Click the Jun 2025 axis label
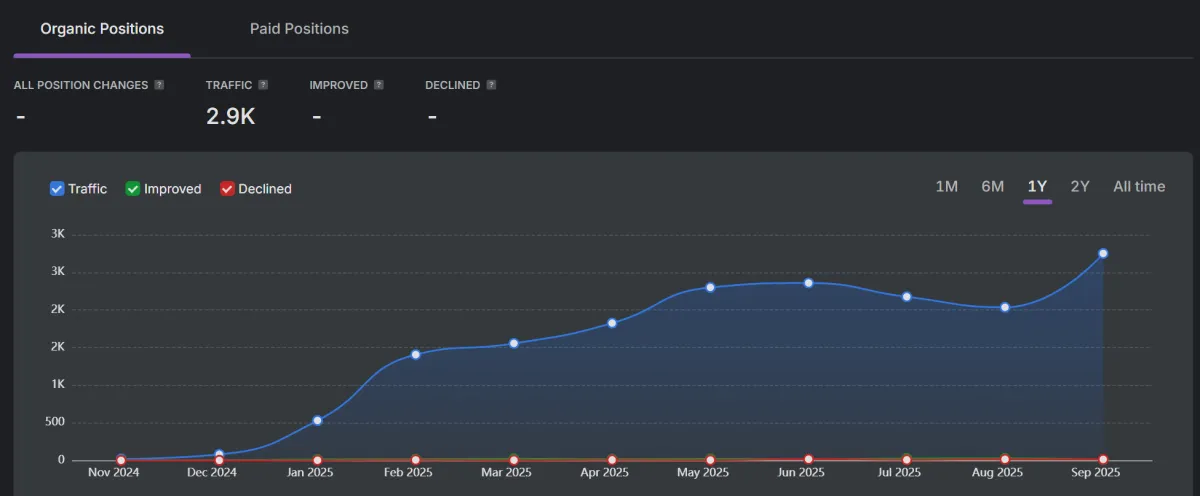Screen dimensions: 1200x496 coord(801,473)
